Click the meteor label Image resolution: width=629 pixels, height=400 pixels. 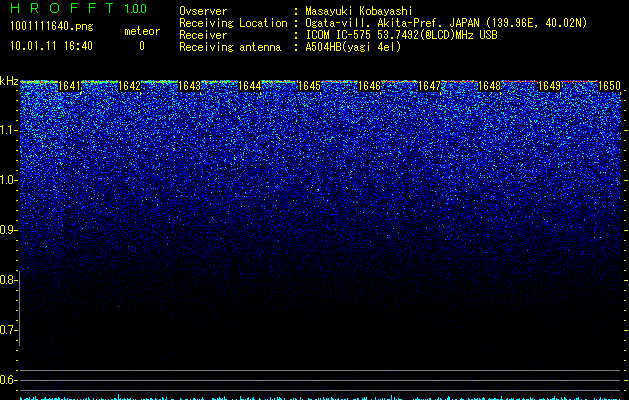click(x=142, y=31)
